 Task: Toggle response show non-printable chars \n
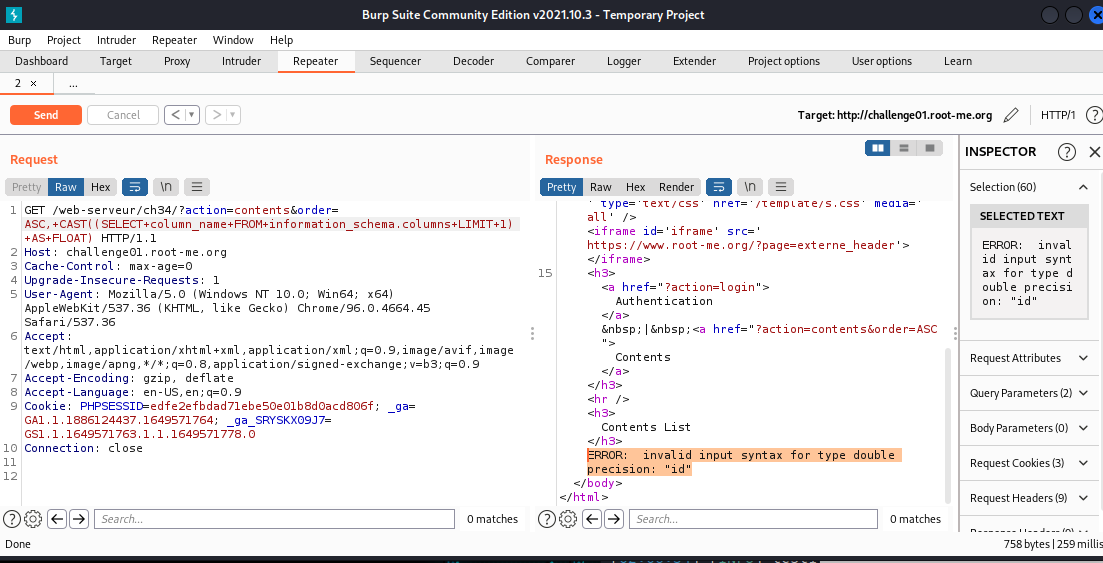point(750,187)
